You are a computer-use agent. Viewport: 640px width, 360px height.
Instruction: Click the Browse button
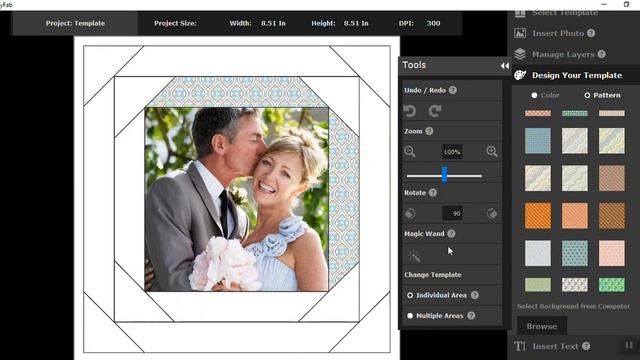[x=542, y=326]
